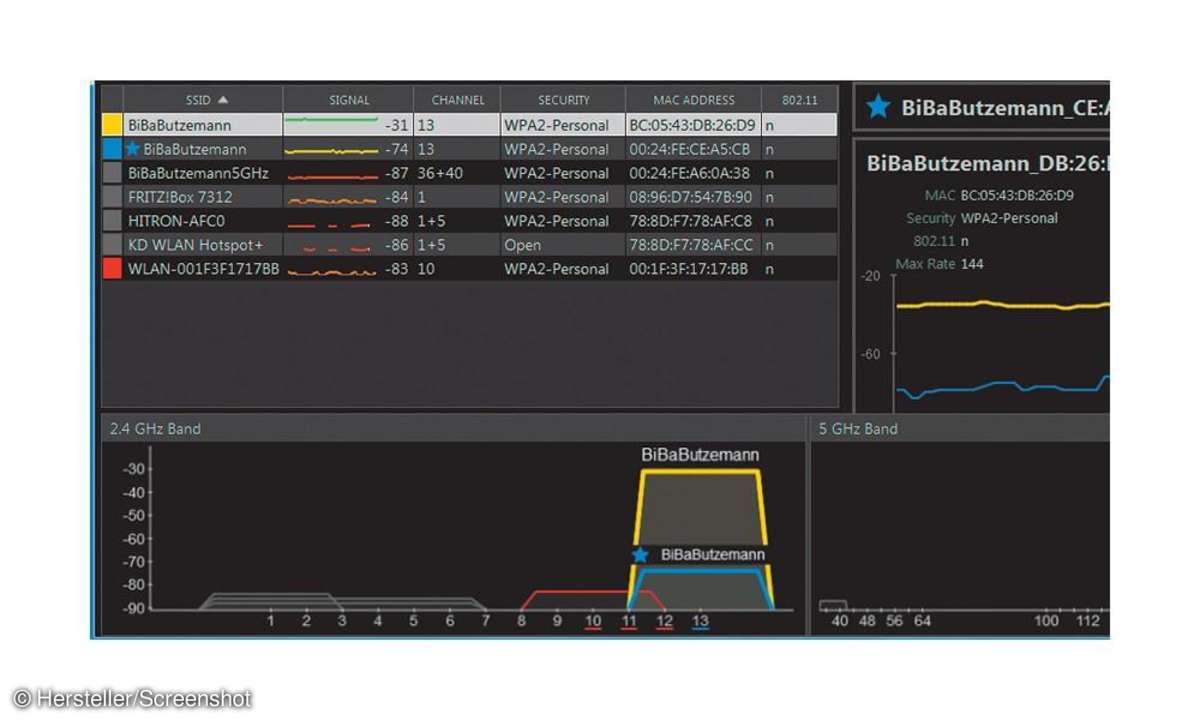
Task: Click channel 1 tick on 2.4 GHz axis
Action: (270, 622)
